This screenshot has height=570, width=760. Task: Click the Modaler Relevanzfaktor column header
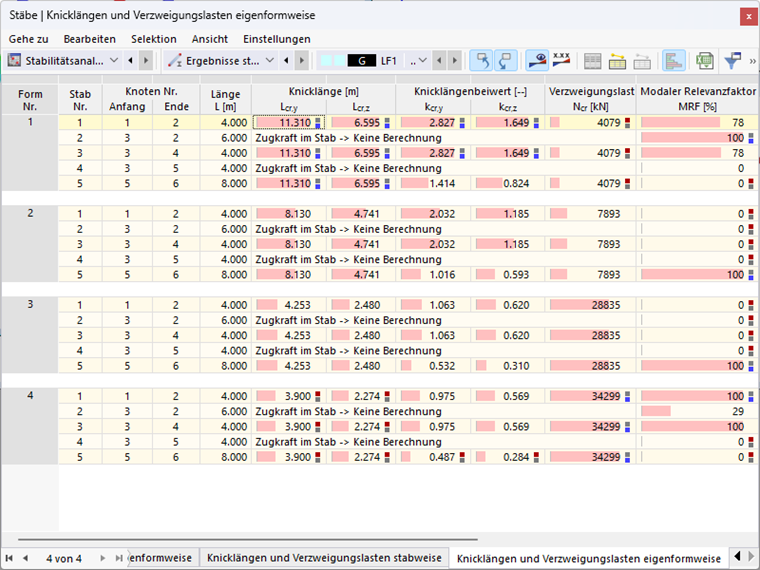coord(697,99)
